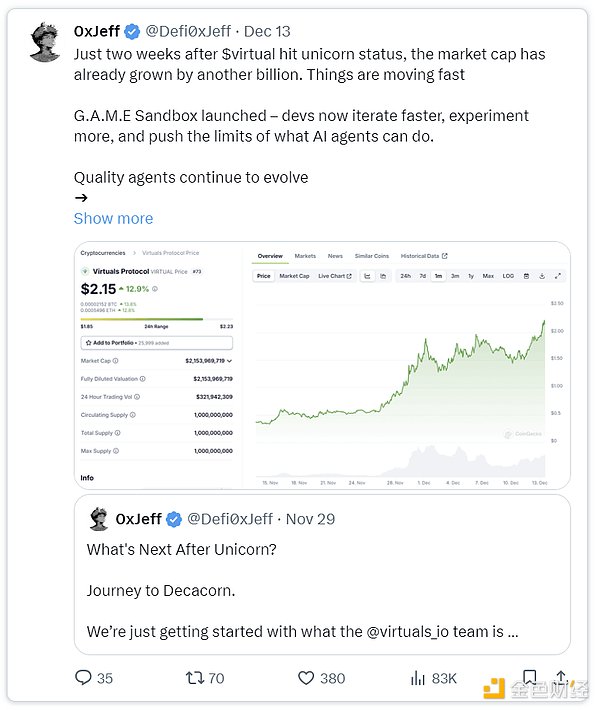Screen dimensions: 600x710
Task: Open quoted tweet author's avatar
Action: (x=99, y=519)
